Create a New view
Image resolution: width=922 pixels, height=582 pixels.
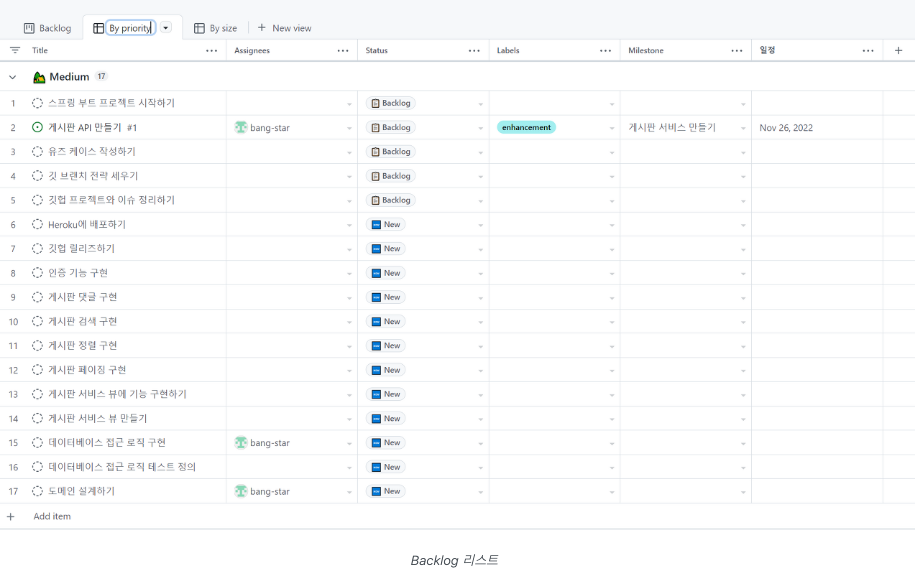(x=285, y=28)
